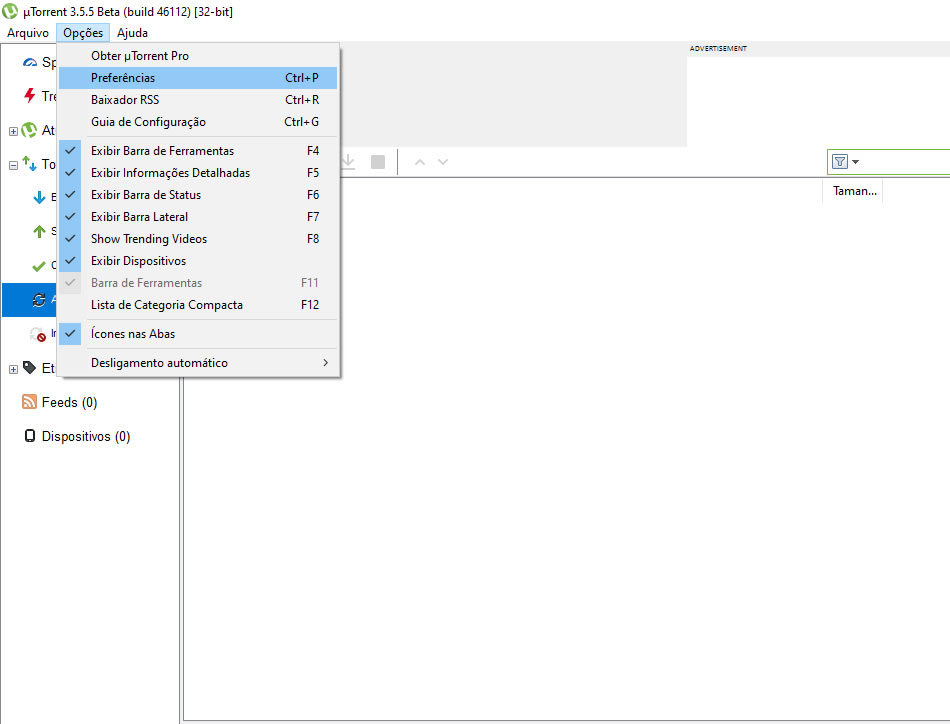
Task: Toggle Exibir Barra de Status off
Action: click(x=145, y=195)
